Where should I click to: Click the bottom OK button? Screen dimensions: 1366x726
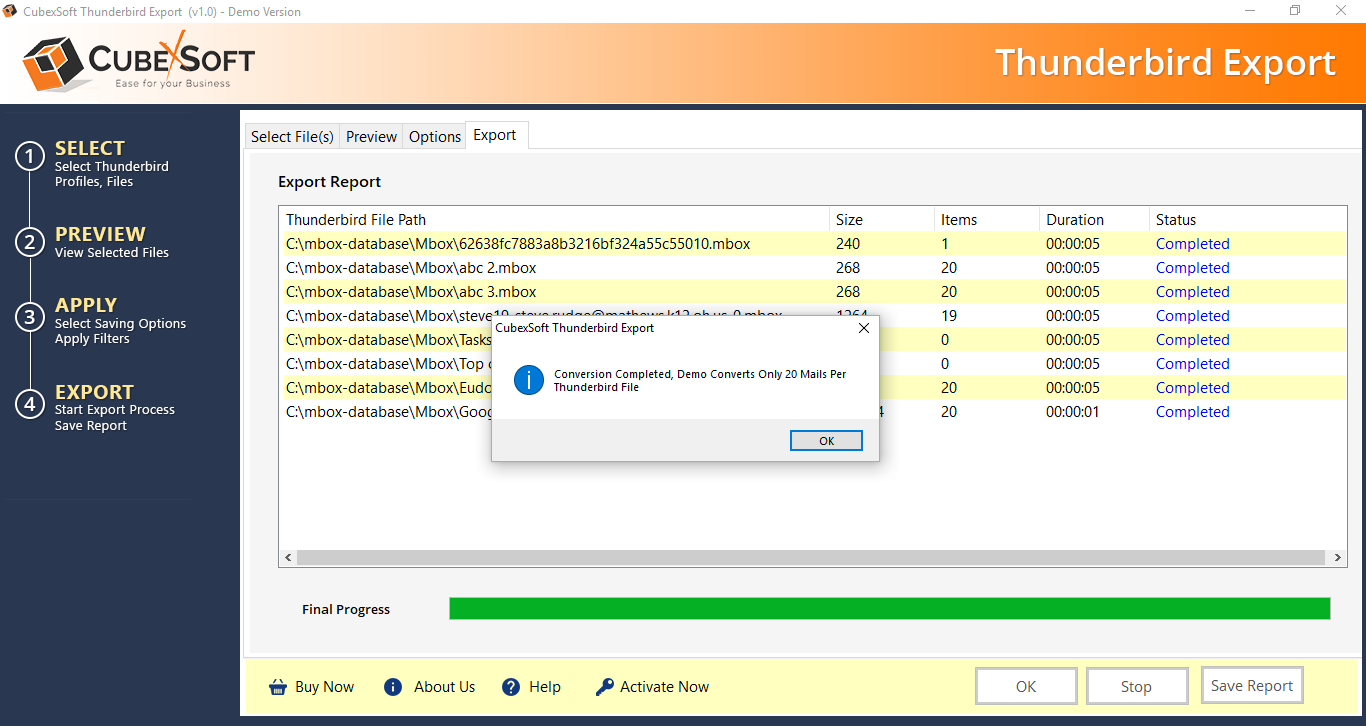coord(1026,686)
